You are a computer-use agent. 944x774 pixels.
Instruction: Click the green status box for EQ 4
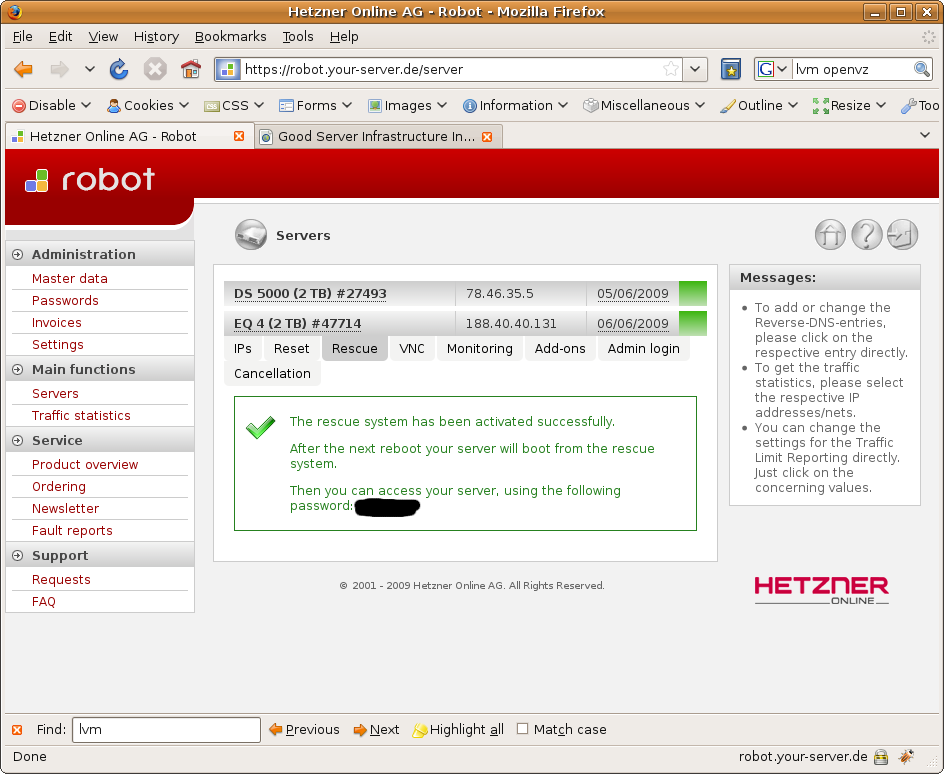(x=693, y=323)
